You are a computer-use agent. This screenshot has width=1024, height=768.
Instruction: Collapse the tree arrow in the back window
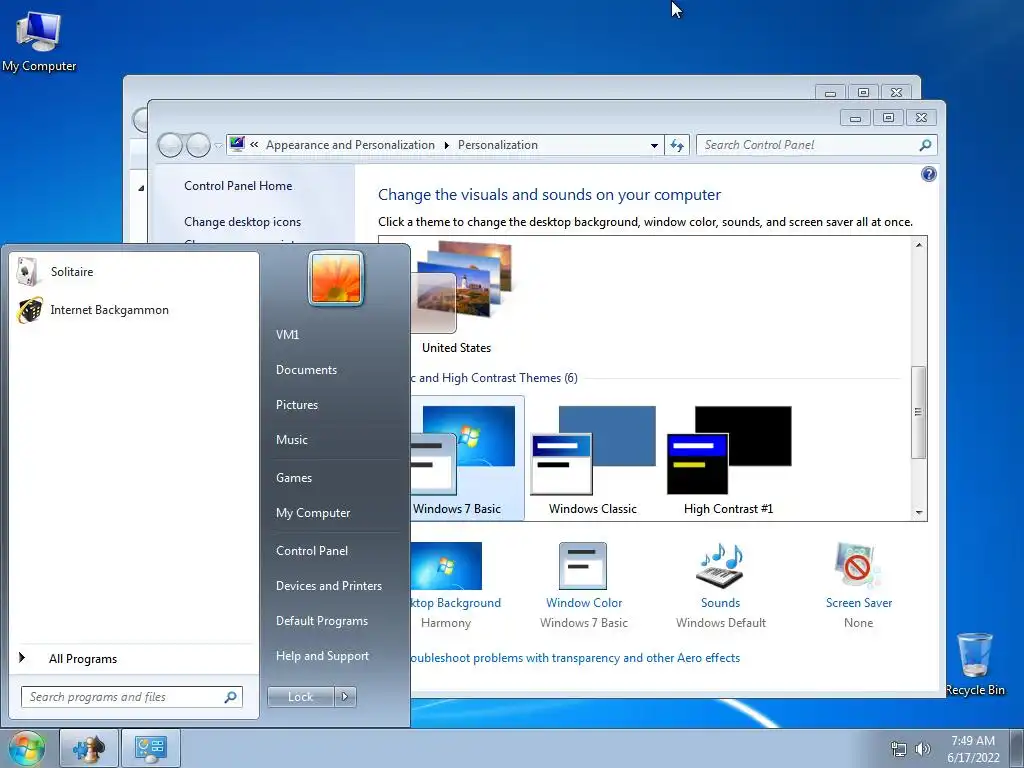coord(141,188)
